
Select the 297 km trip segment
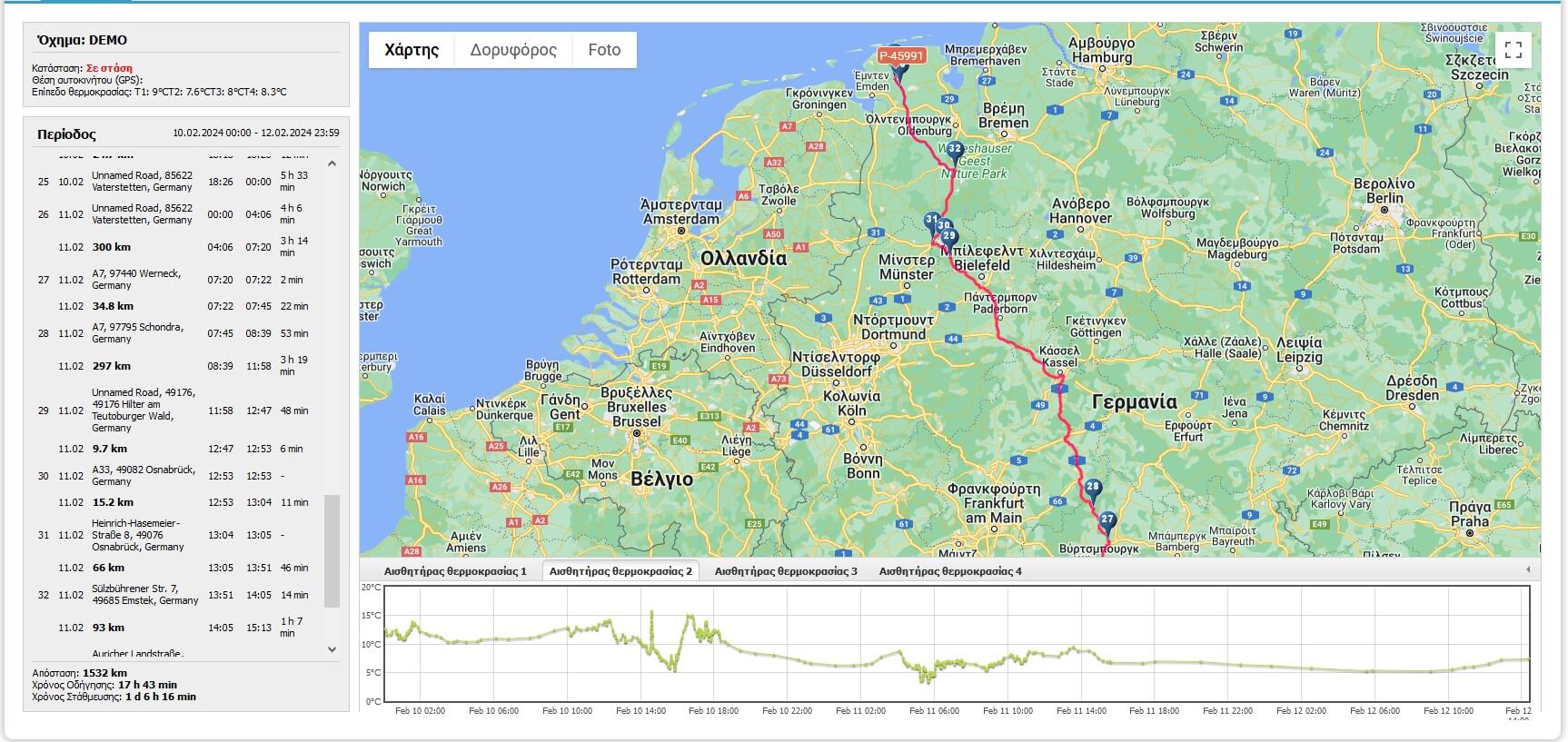[176, 366]
